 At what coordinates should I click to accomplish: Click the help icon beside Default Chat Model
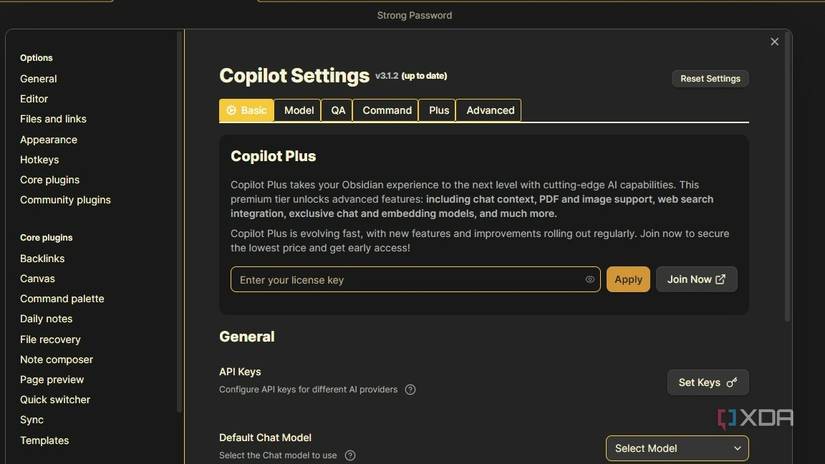(x=350, y=456)
